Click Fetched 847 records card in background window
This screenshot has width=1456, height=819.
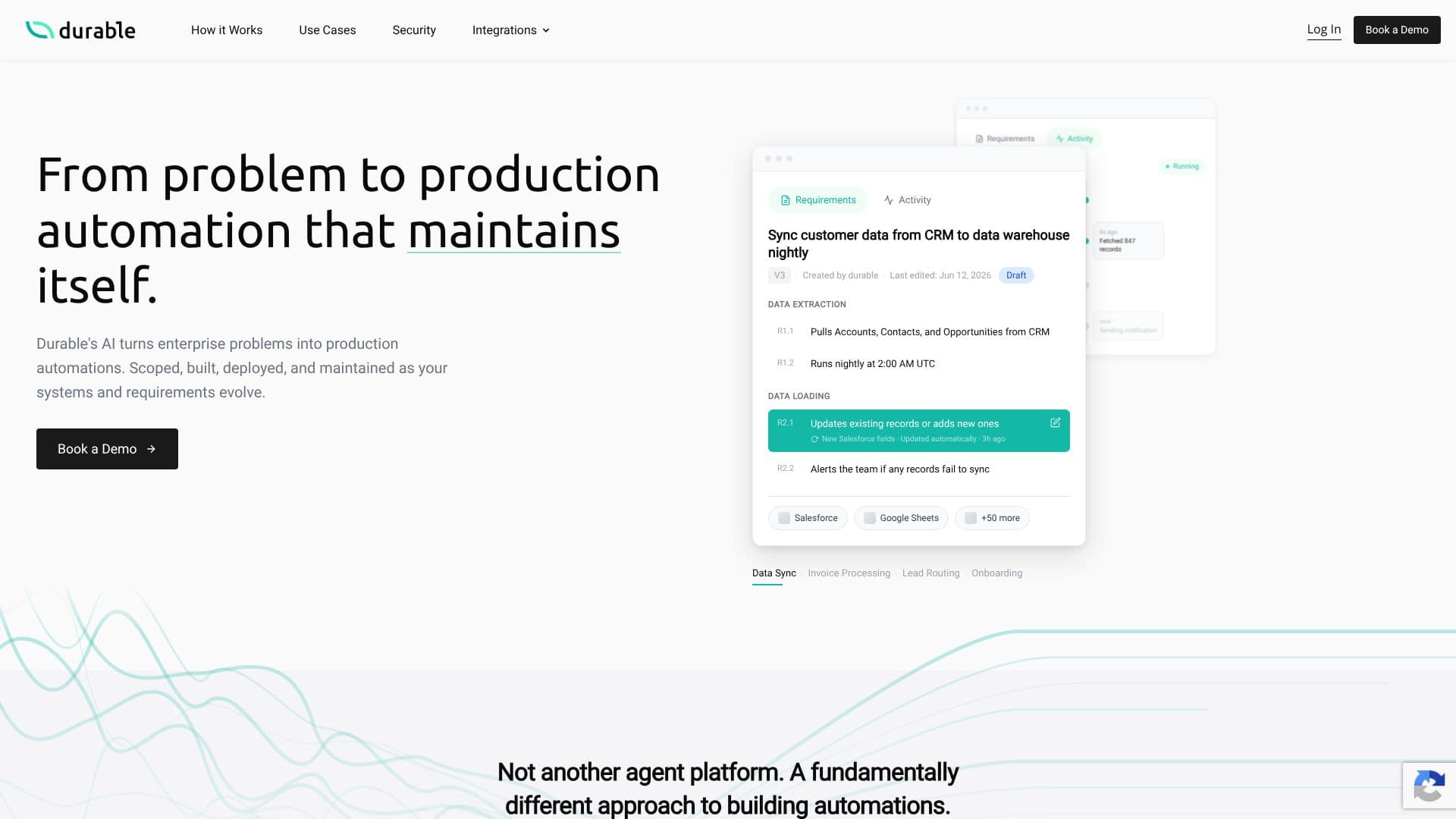[1128, 241]
